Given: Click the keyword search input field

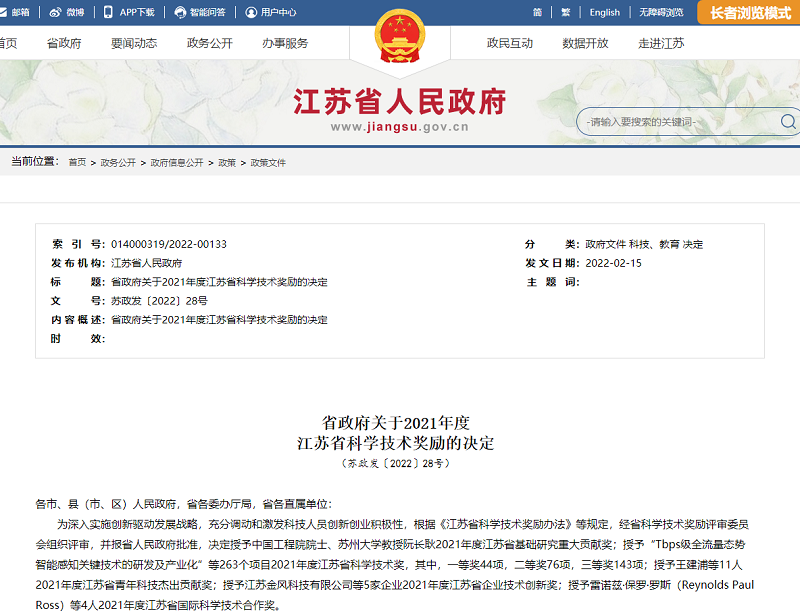Looking at the screenshot, I should pyautogui.click(x=675, y=122).
